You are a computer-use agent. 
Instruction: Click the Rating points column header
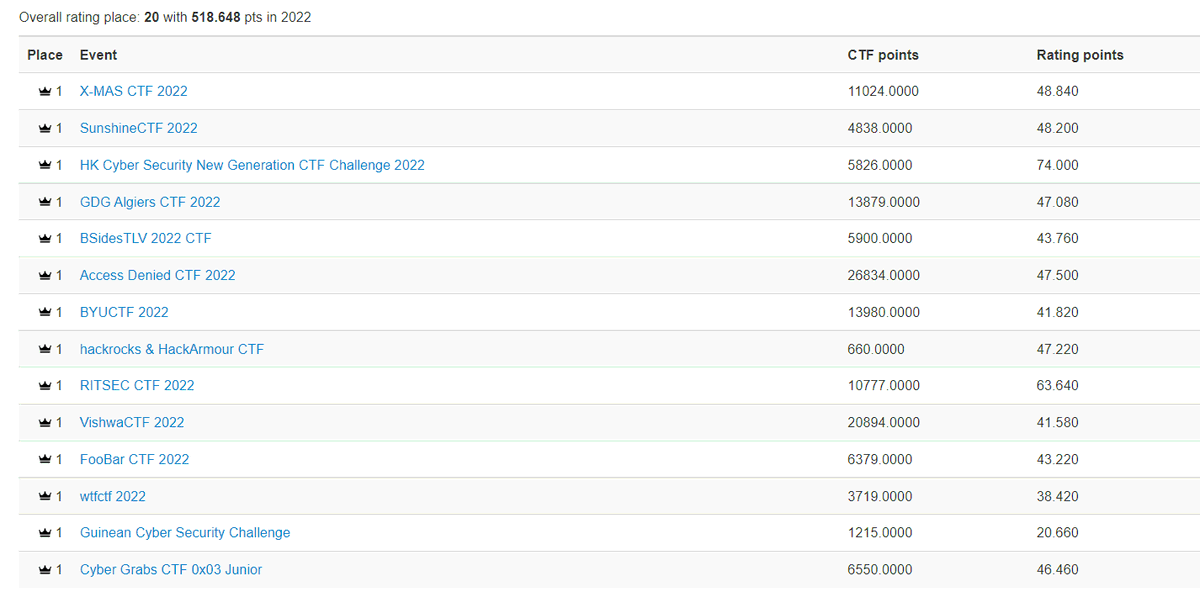point(1080,55)
